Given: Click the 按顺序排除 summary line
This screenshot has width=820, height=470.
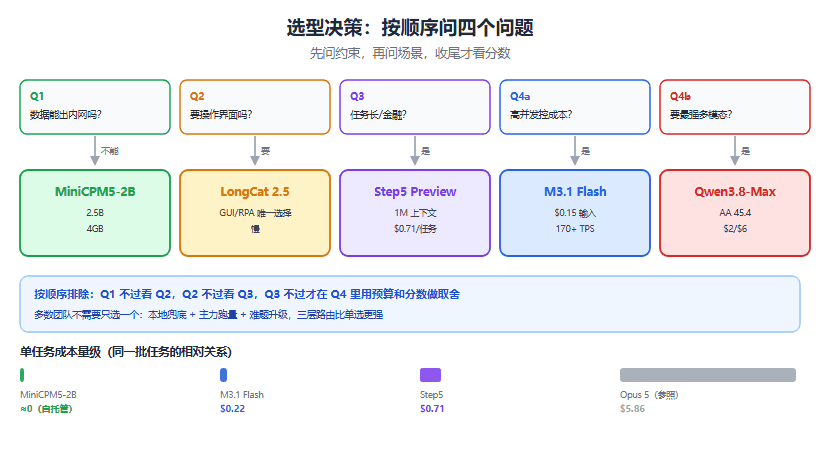Looking at the screenshot, I should click(247, 294).
